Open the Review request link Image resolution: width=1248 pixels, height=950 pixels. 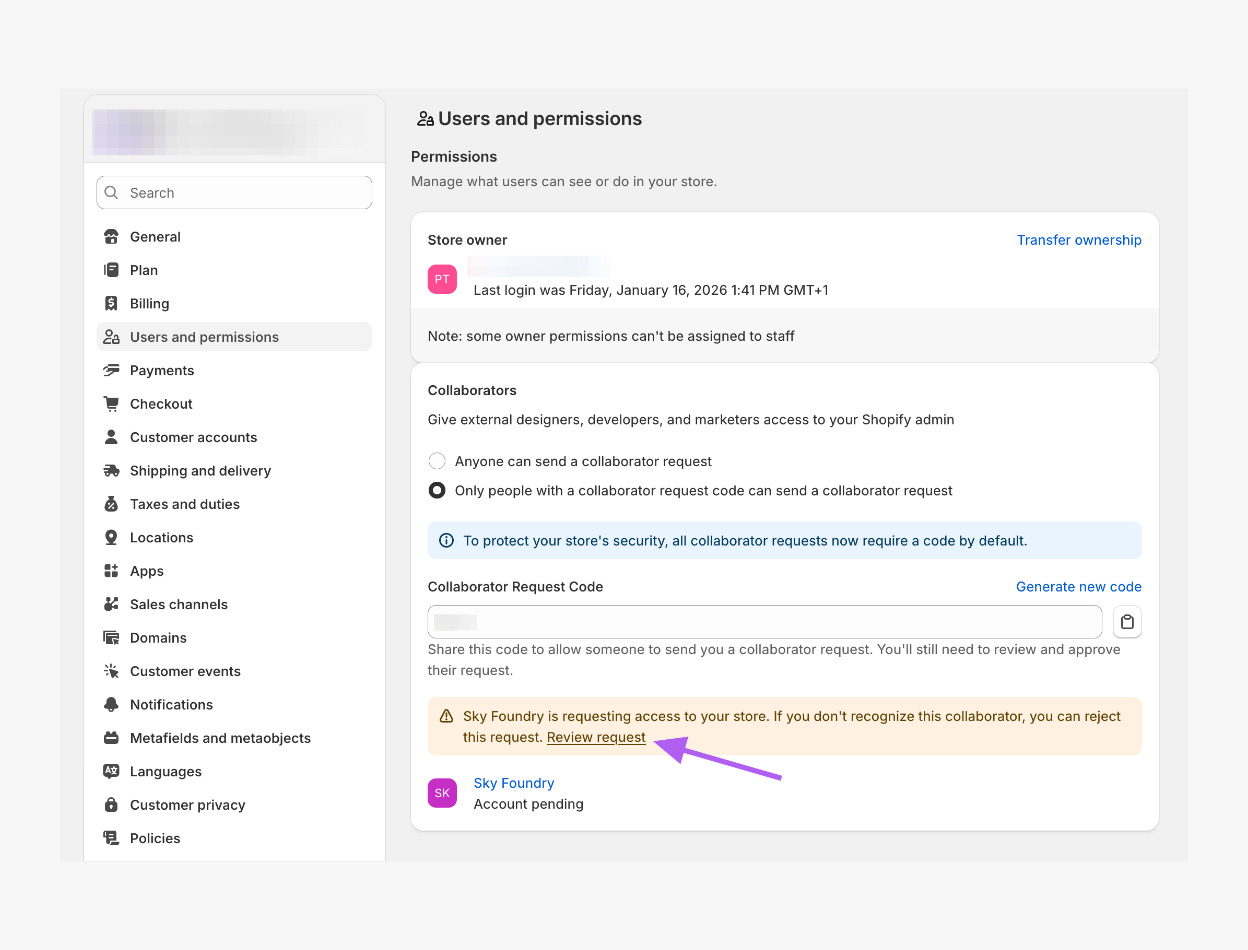point(596,738)
